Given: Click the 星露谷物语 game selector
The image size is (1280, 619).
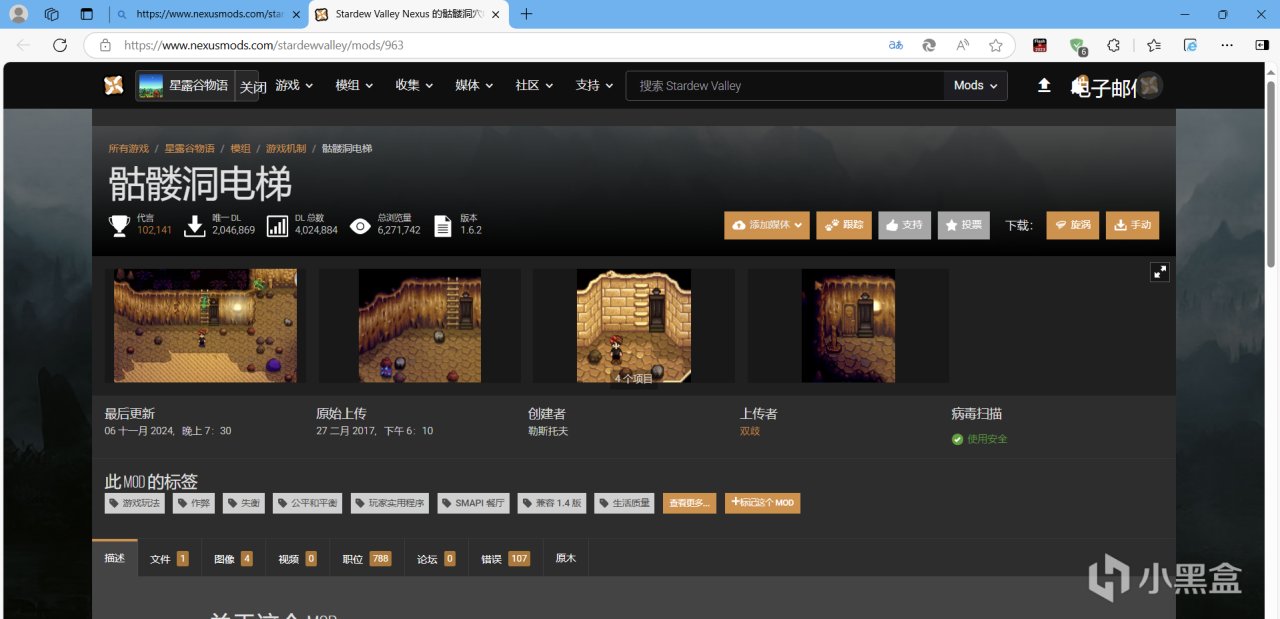Looking at the screenshot, I should (185, 86).
